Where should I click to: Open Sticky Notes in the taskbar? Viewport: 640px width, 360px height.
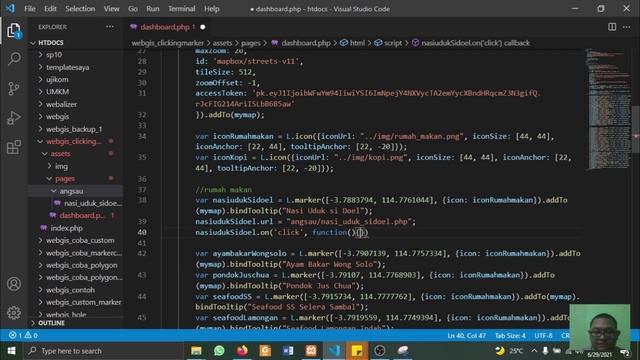pos(357,351)
